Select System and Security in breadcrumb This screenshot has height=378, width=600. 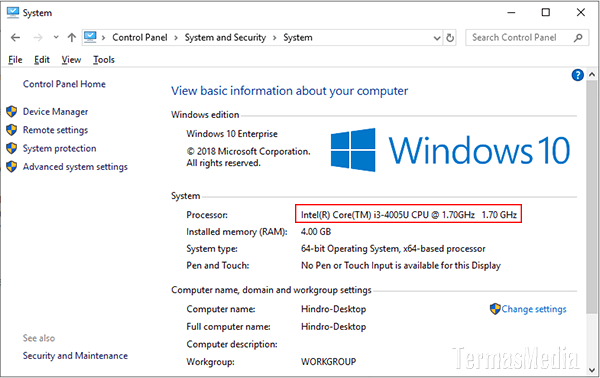click(x=225, y=37)
